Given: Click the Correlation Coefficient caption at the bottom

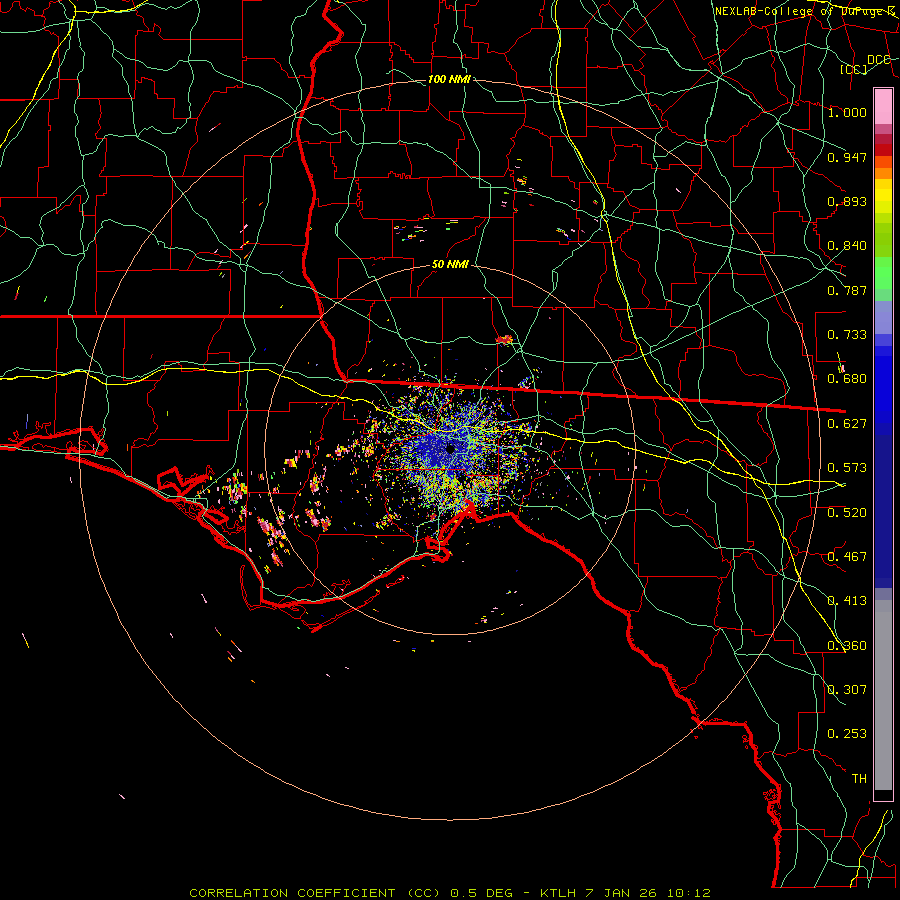Looking at the screenshot, I should tap(450, 893).
